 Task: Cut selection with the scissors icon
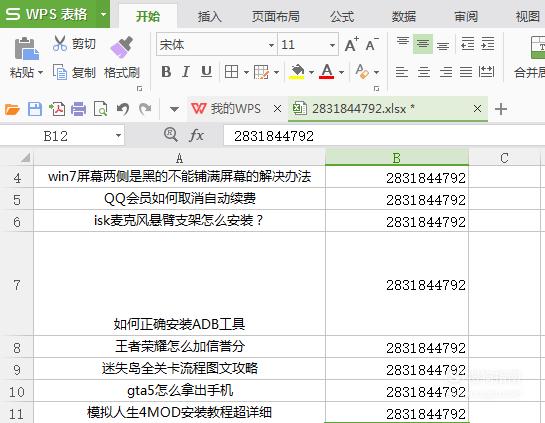coord(59,44)
